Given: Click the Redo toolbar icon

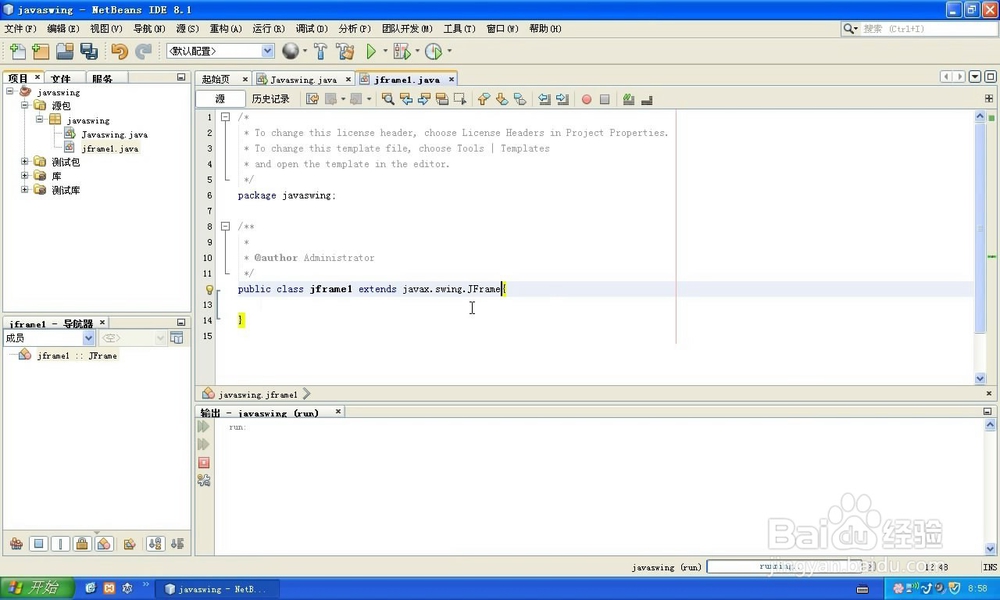Looking at the screenshot, I should click(x=143, y=51).
